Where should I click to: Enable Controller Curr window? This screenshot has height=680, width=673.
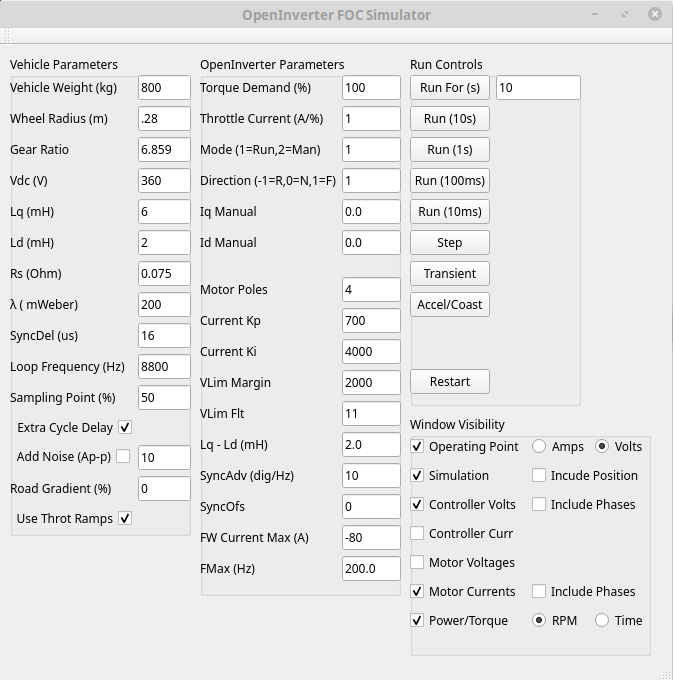417,533
